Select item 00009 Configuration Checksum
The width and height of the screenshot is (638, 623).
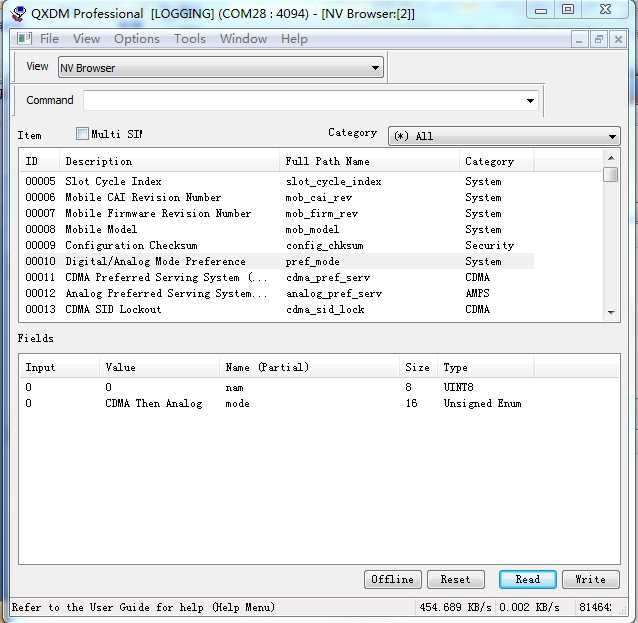277,245
